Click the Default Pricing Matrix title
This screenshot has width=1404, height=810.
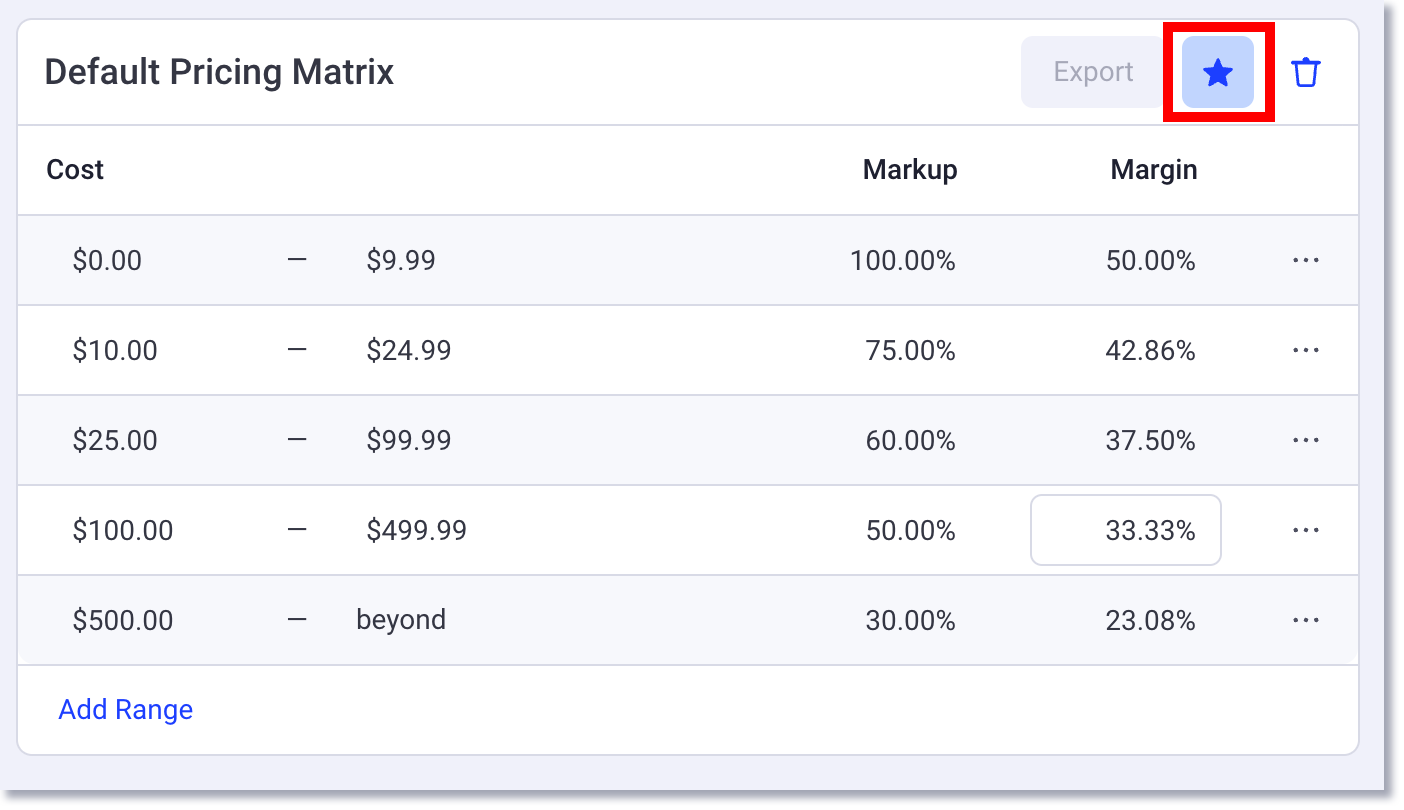click(x=219, y=71)
